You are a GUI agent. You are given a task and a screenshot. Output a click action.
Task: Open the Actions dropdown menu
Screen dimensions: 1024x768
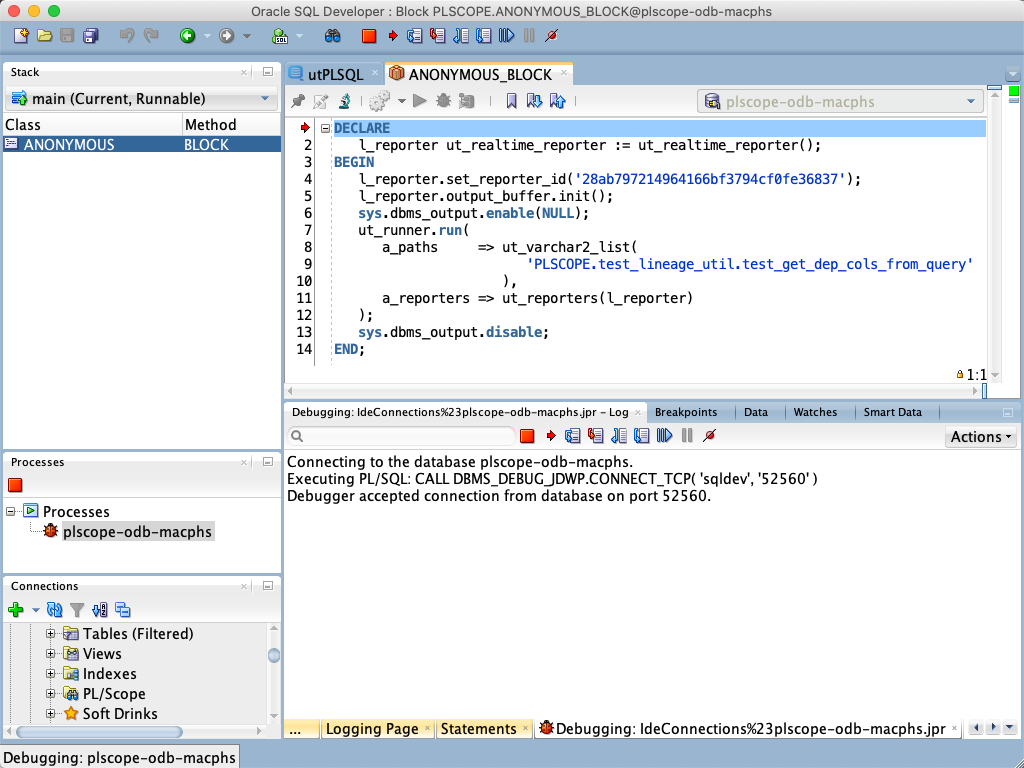coord(981,435)
